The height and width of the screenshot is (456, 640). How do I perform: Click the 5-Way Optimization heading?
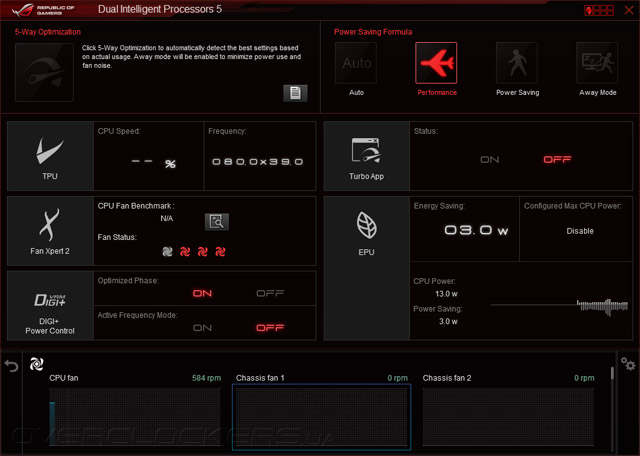pos(48,32)
